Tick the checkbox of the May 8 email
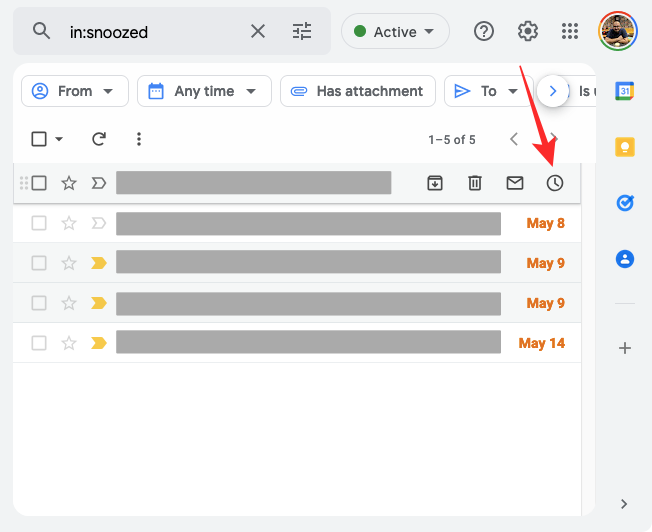The height and width of the screenshot is (532, 652). (x=39, y=223)
